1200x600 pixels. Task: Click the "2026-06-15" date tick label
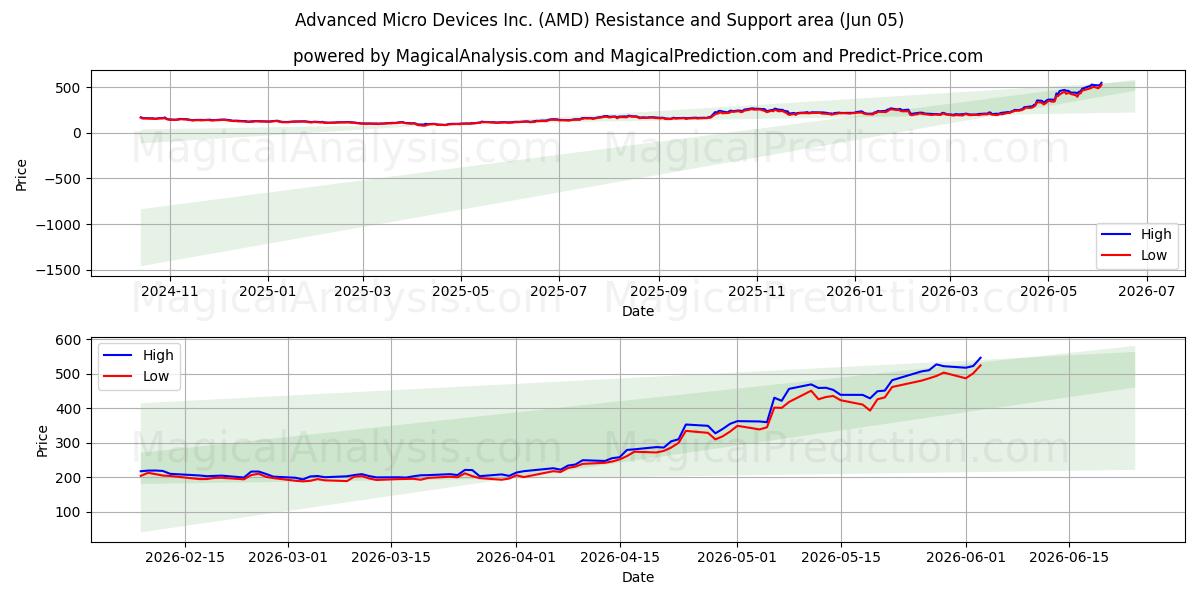click(1068, 557)
